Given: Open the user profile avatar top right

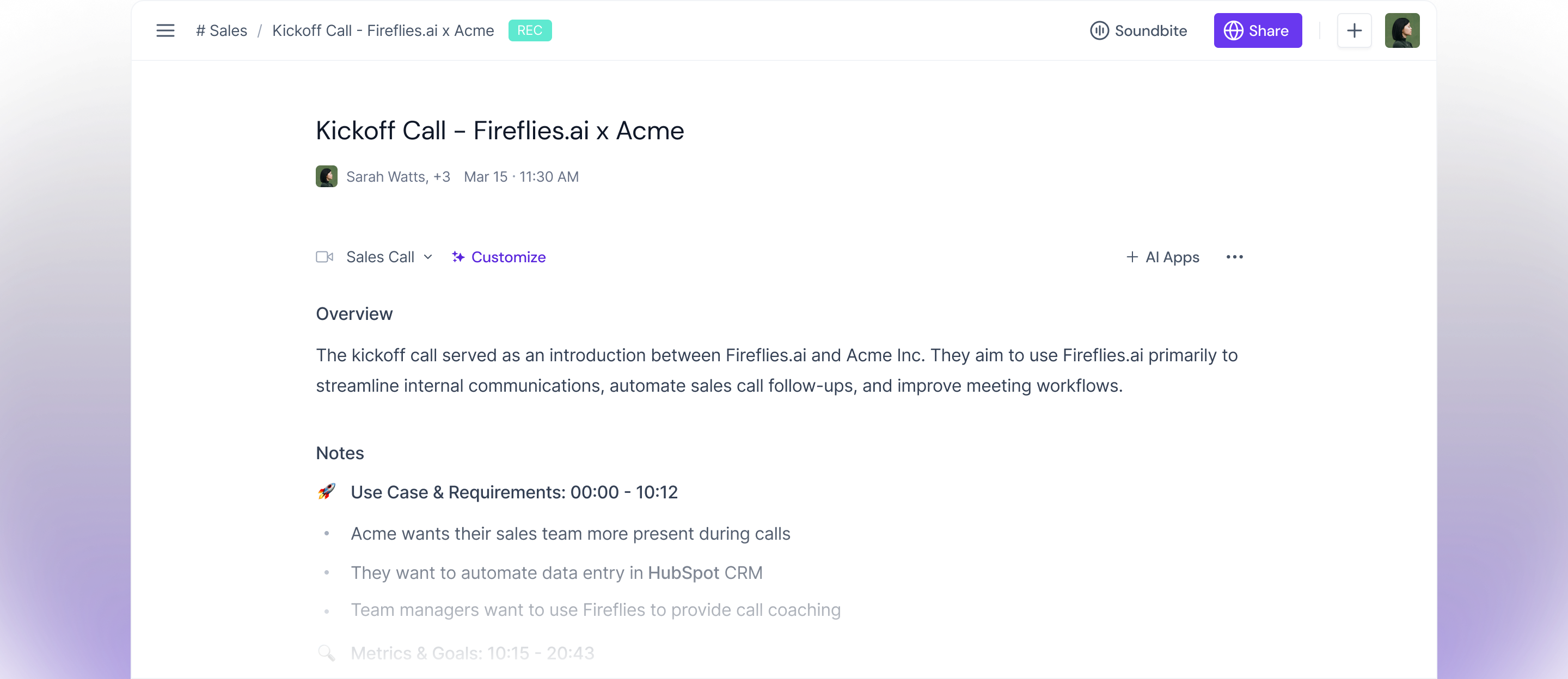Looking at the screenshot, I should (1401, 30).
